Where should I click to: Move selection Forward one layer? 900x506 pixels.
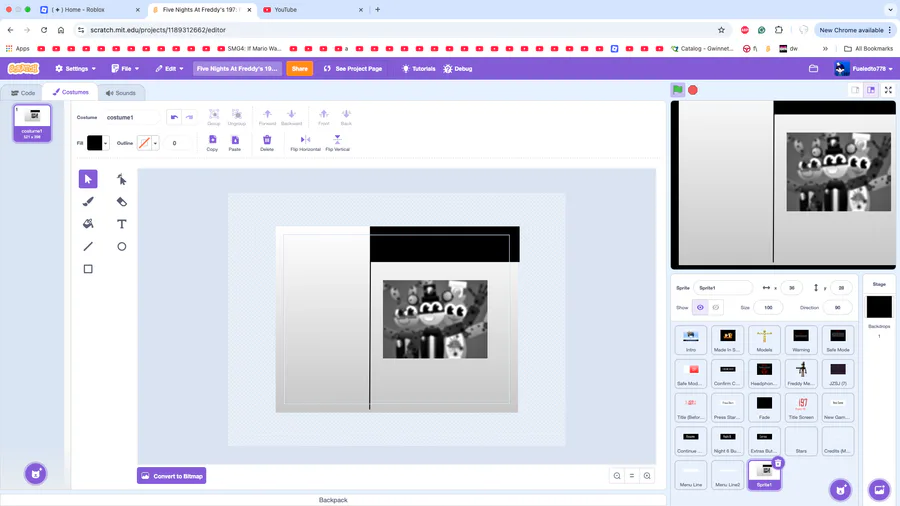[267, 117]
